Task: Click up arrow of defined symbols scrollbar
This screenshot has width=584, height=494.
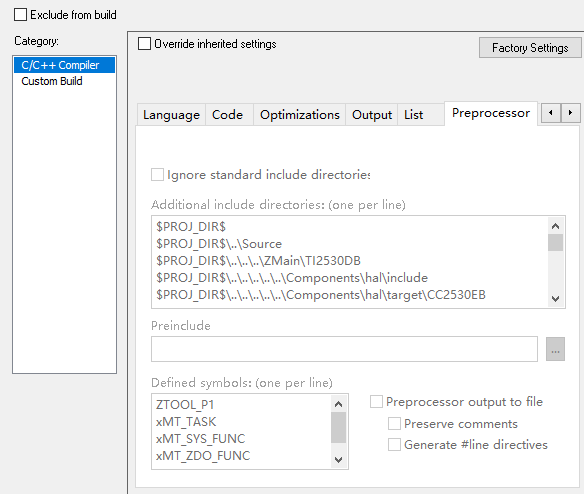Action: click(338, 404)
